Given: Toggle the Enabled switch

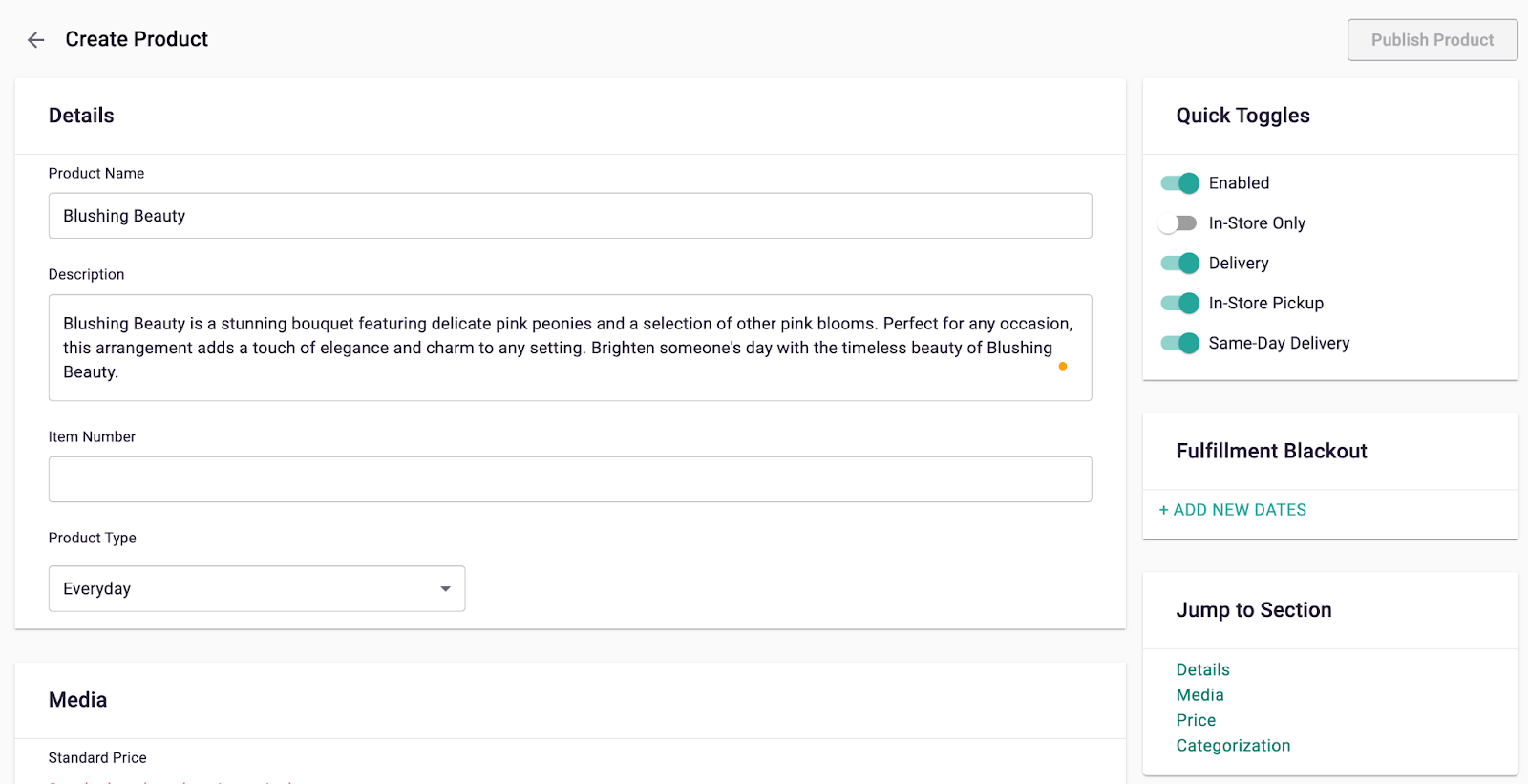Looking at the screenshot, I should click(x=1179, y=183).
